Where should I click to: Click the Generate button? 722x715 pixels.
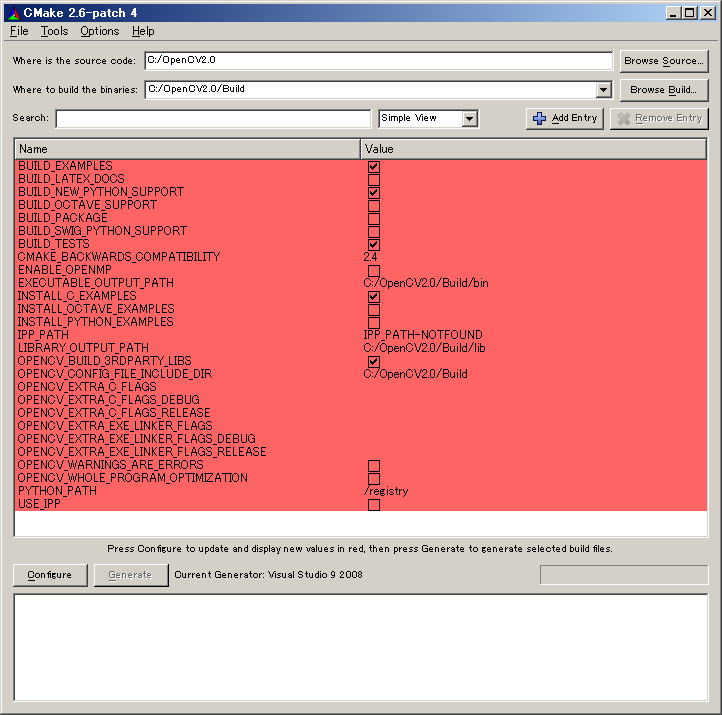(131, 575)
